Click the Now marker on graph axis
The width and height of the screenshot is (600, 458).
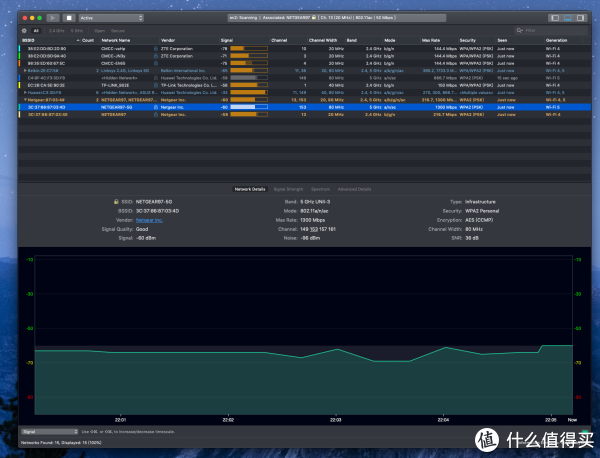point(572,420)
